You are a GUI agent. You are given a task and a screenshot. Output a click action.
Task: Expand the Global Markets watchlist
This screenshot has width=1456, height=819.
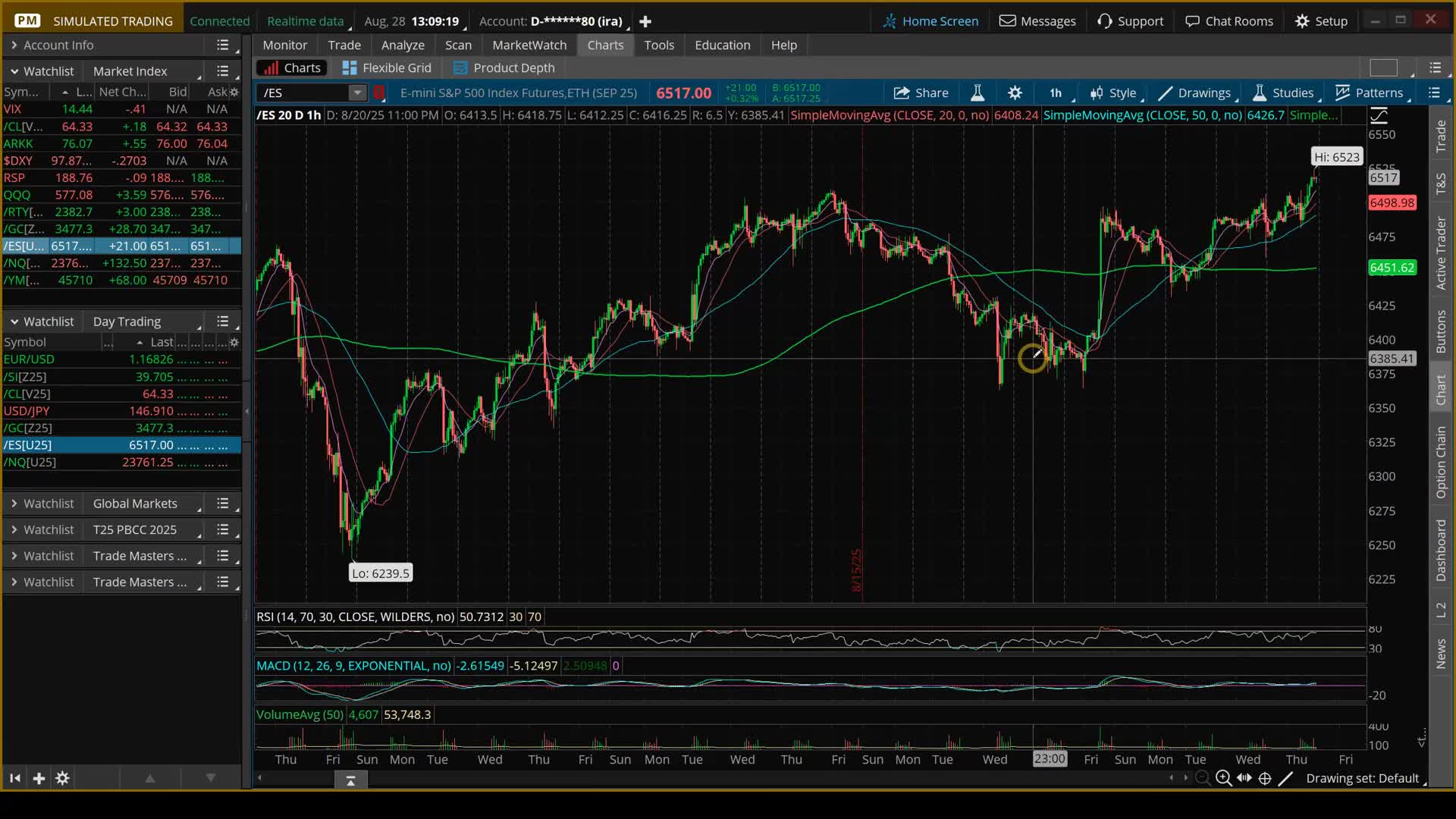(14, 504)
